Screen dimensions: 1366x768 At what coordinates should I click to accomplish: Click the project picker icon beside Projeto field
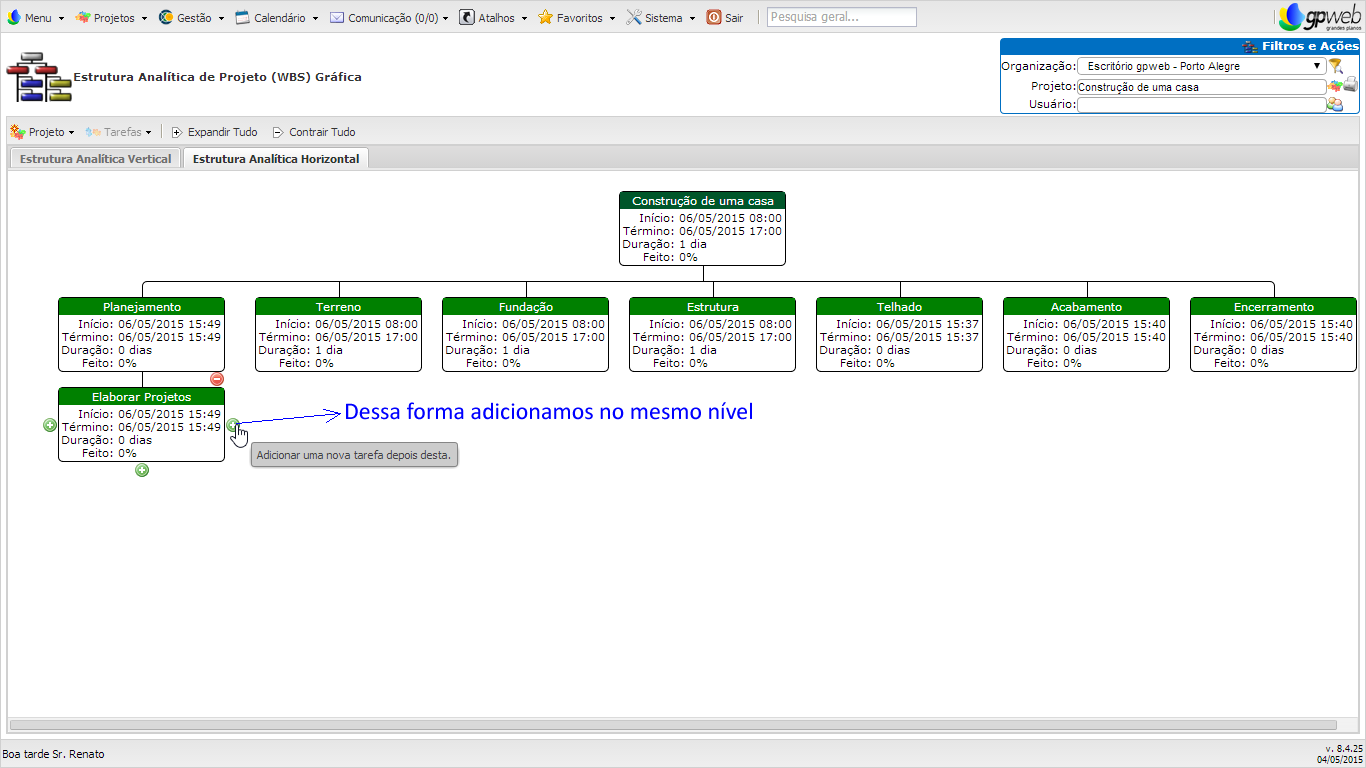point(1334,86)
